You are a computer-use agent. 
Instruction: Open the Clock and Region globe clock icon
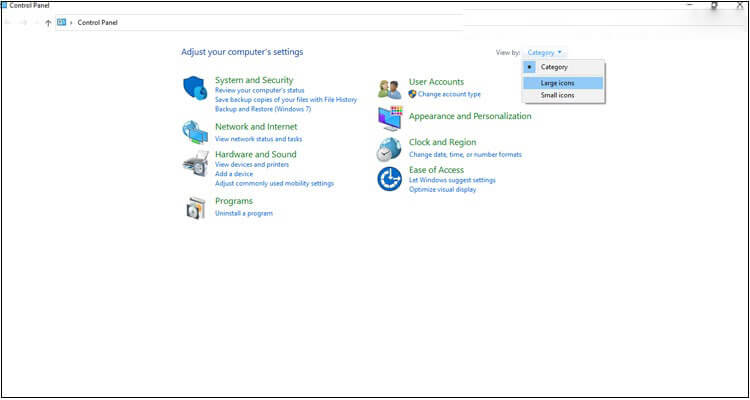coord(389,149)
